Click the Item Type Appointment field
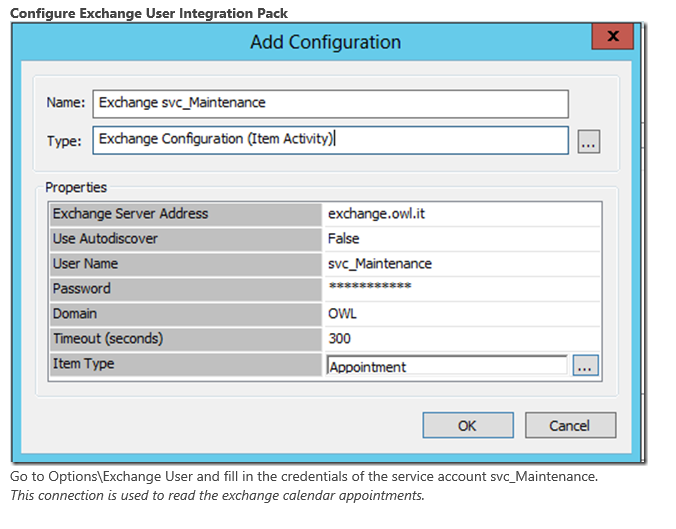676x529 pixels. (x=447, y=366)
